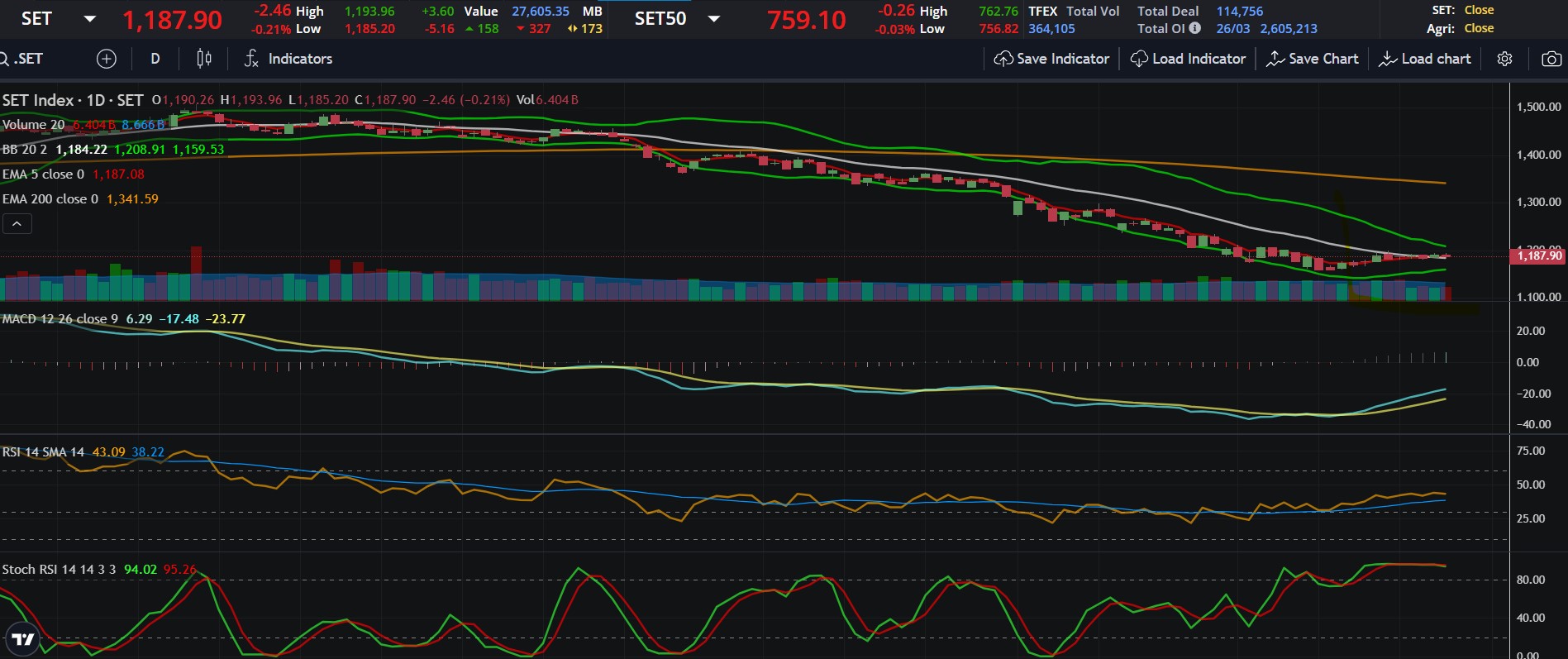Click the SET50 last price 759.10
Viewport: 1568px width, 659px height.
coord(807,20)
